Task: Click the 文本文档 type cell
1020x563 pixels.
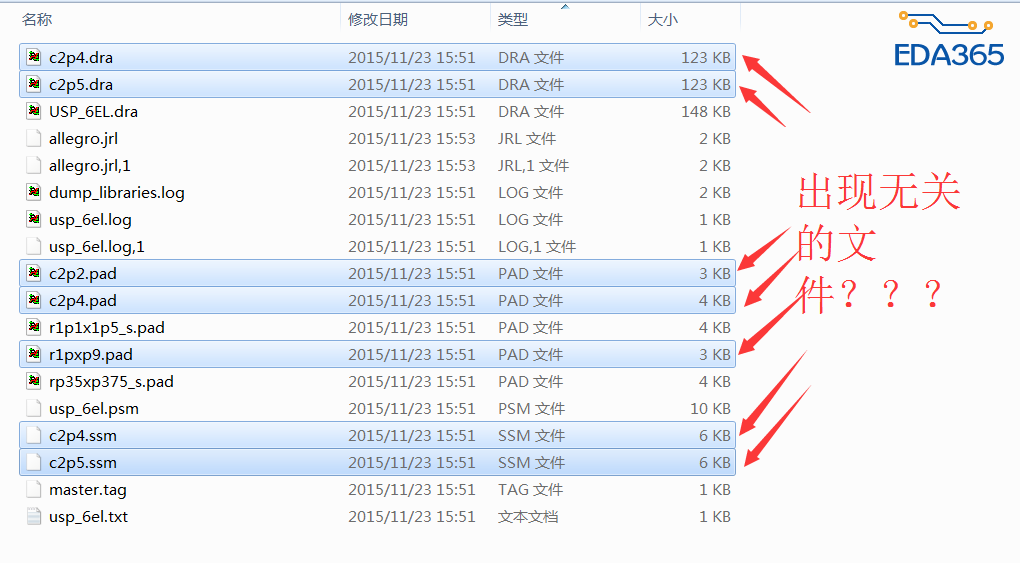Action: coord(528,517)
